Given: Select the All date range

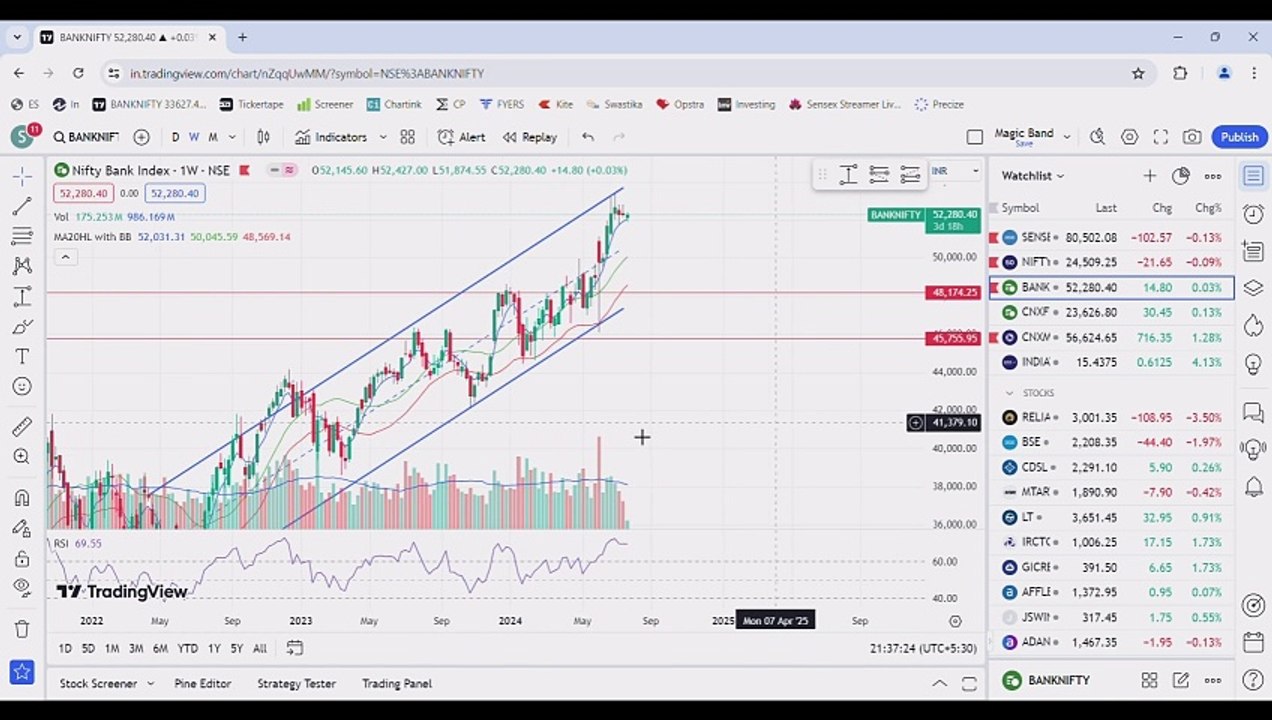Looking at the screenshot, I should click(x=260, y=649).
